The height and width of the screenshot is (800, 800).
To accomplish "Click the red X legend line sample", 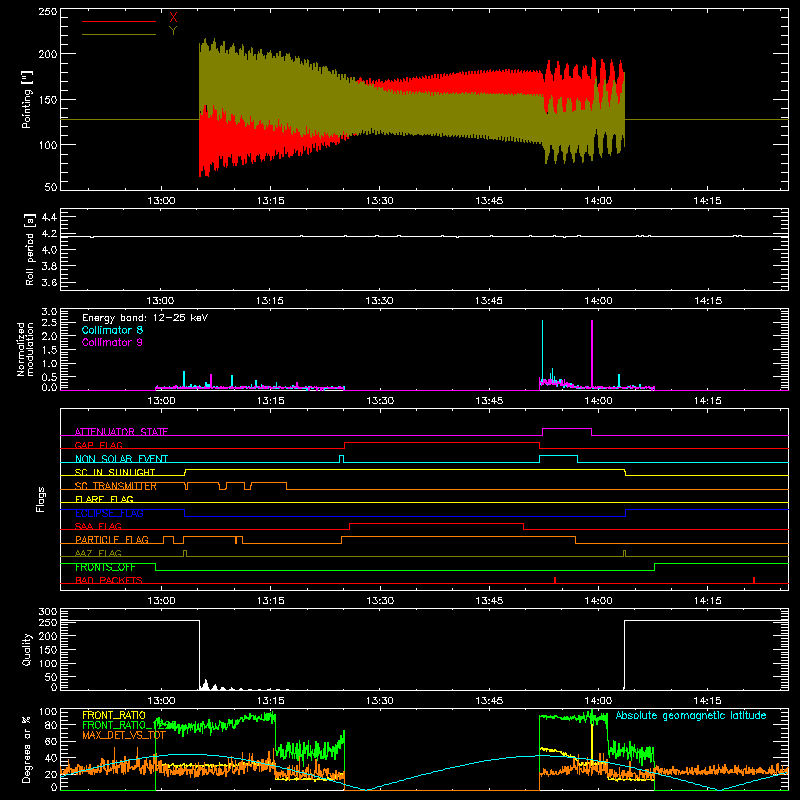I will [119, 21].
